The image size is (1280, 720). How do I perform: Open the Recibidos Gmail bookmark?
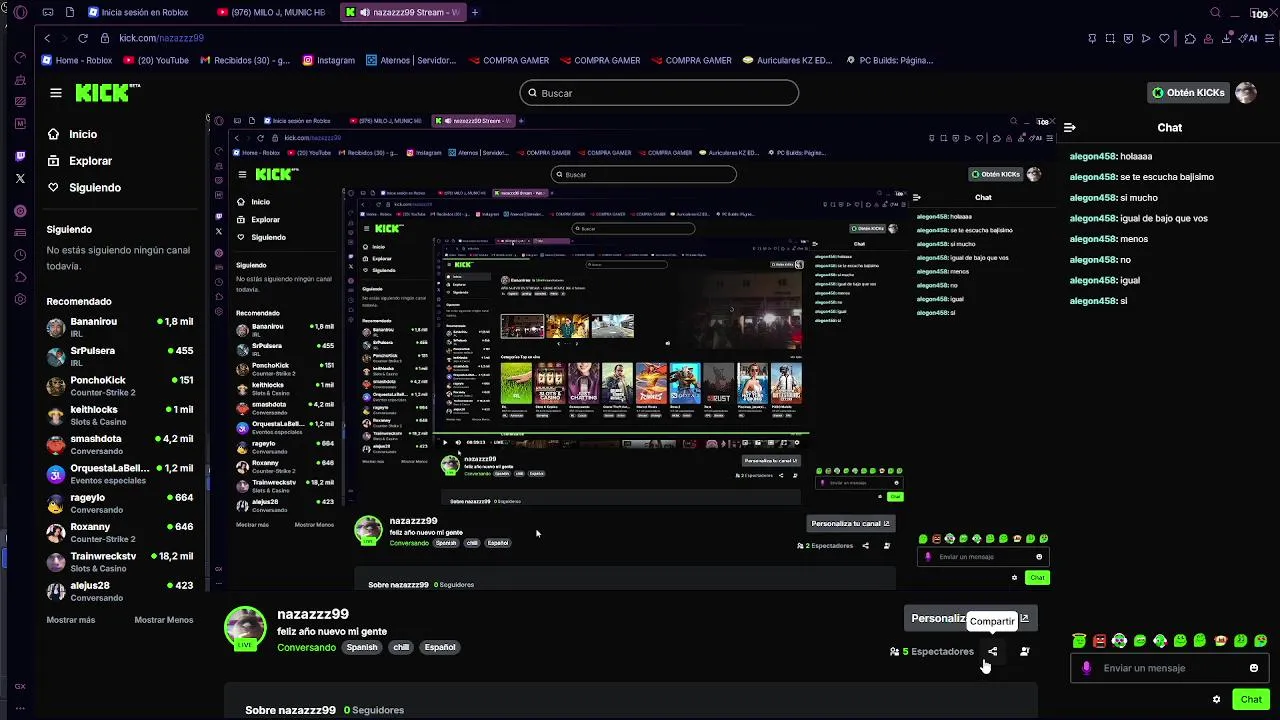click(245, 60)
